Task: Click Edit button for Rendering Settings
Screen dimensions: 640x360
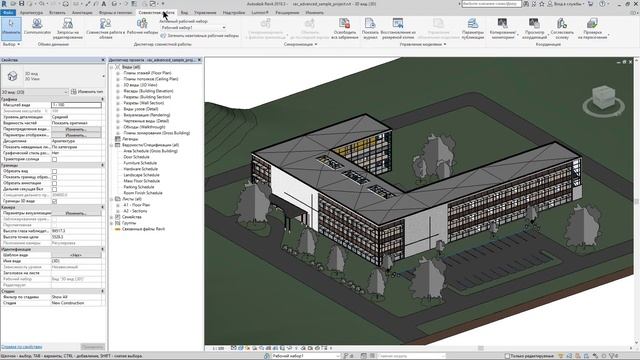Action: [76, 213]
